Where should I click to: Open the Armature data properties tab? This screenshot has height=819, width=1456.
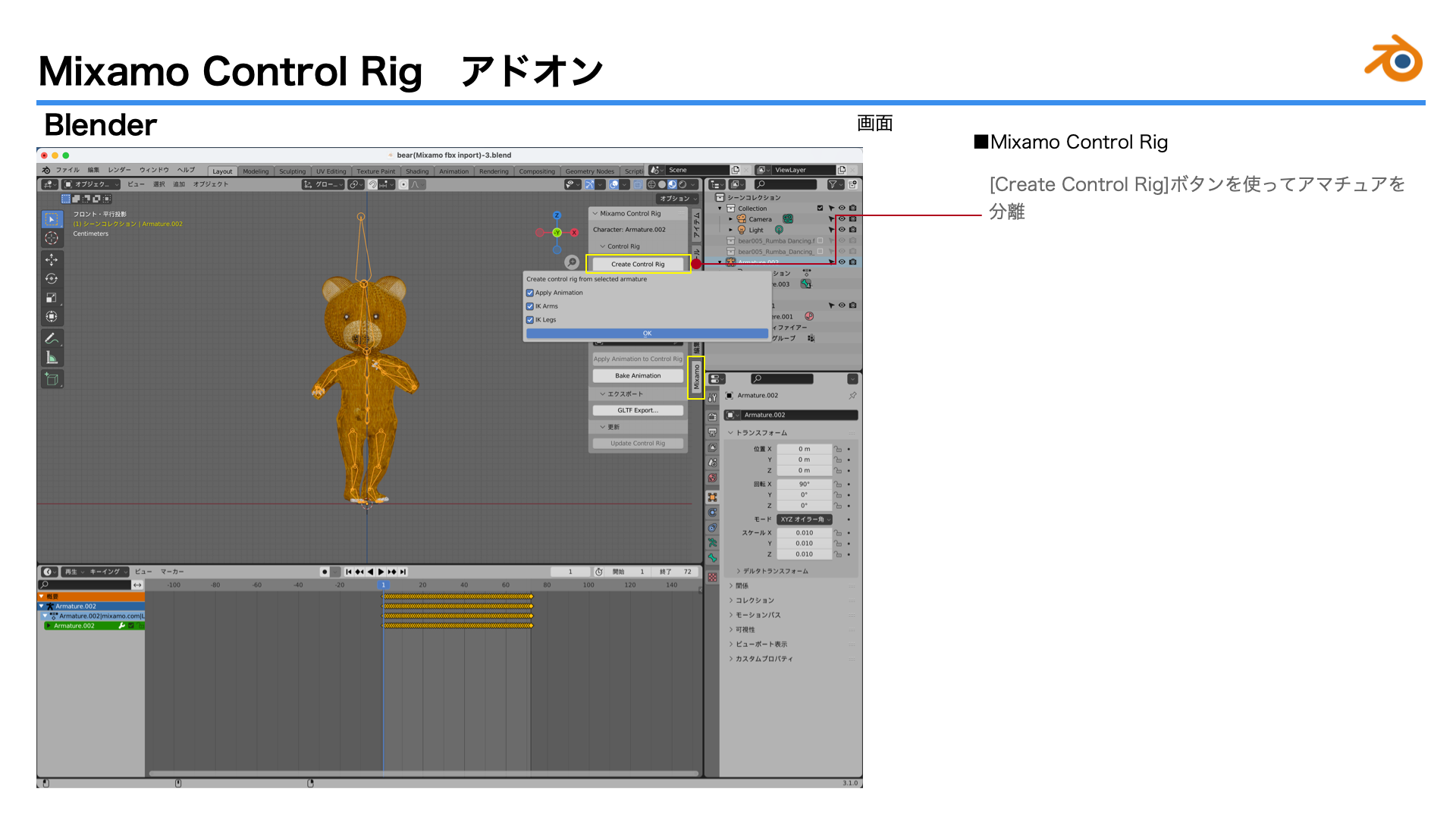pos(713,543)
